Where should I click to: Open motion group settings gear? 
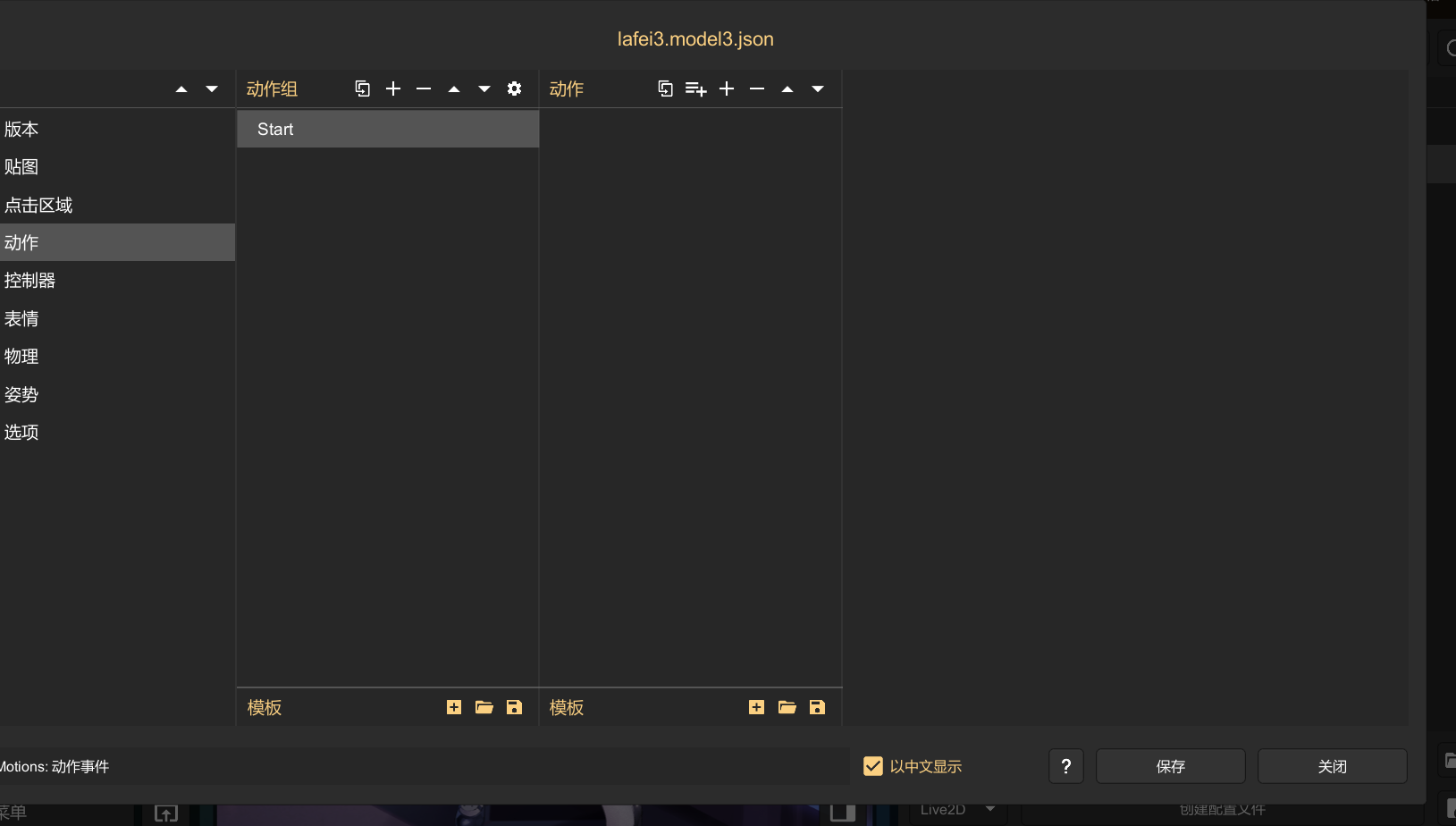pyautogui.click(x=514, y=88)
